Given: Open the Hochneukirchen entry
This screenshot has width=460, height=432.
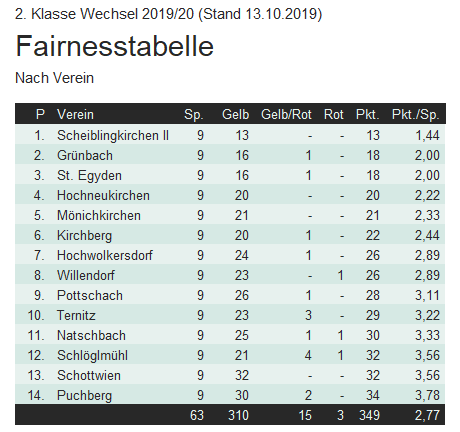Looking at the screenshot, I should pyautogui.click(x=103, y=195).
